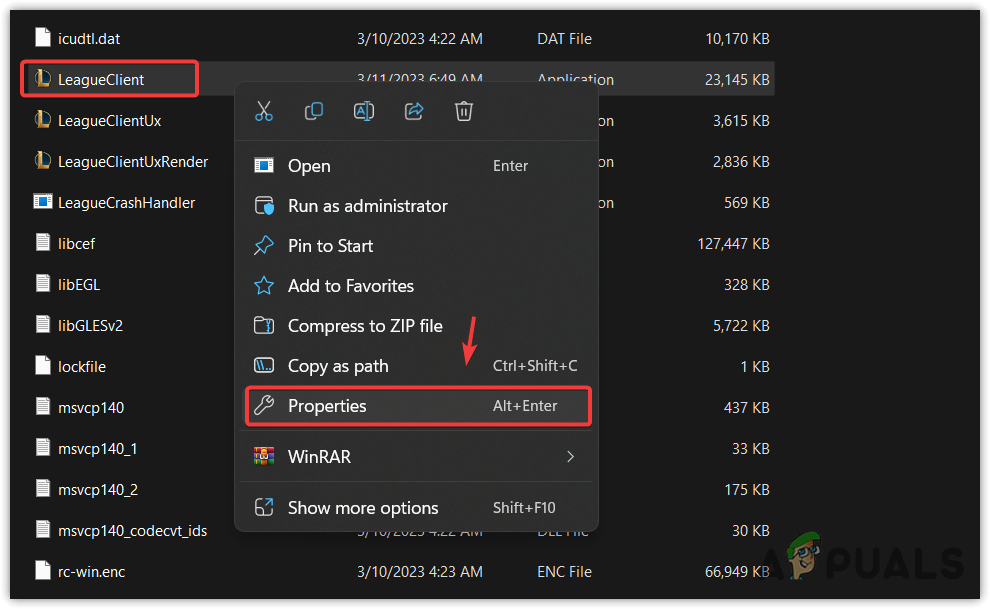Select Add to Favorites
The width and height of the screenshot is (990, 609).
point(416,286)
